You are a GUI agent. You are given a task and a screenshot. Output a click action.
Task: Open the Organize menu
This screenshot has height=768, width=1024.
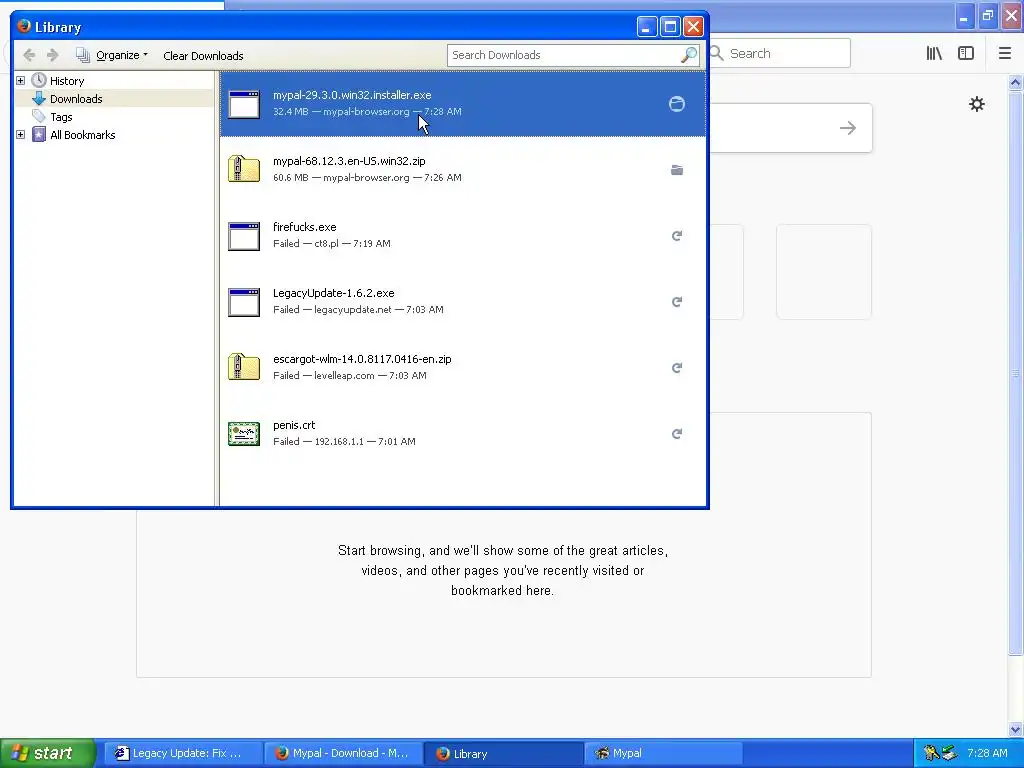pyautogui.click(x=112, y=56)
